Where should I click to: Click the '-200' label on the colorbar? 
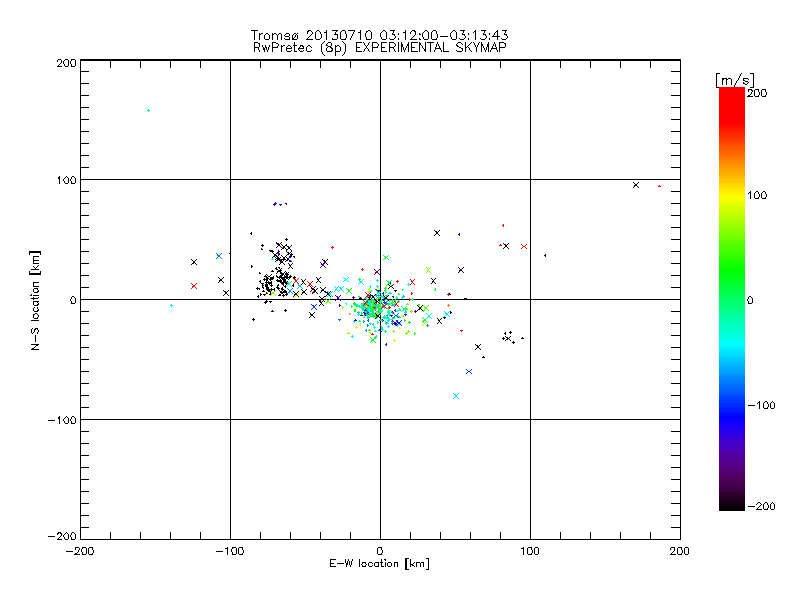(x=761, y=507)
